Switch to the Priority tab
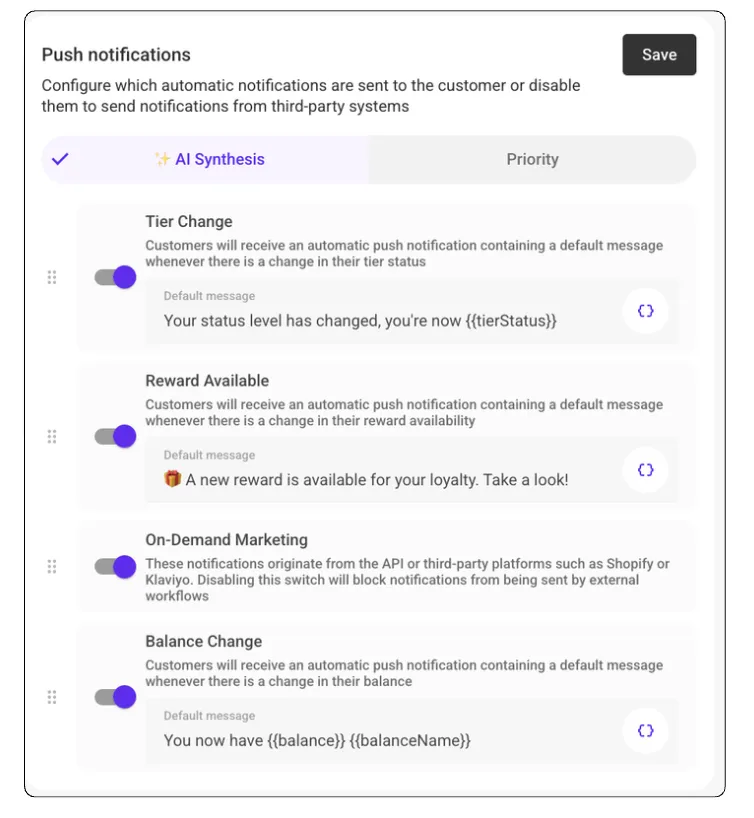The height and width of the screenshot is (818, 754). point(532,159)
